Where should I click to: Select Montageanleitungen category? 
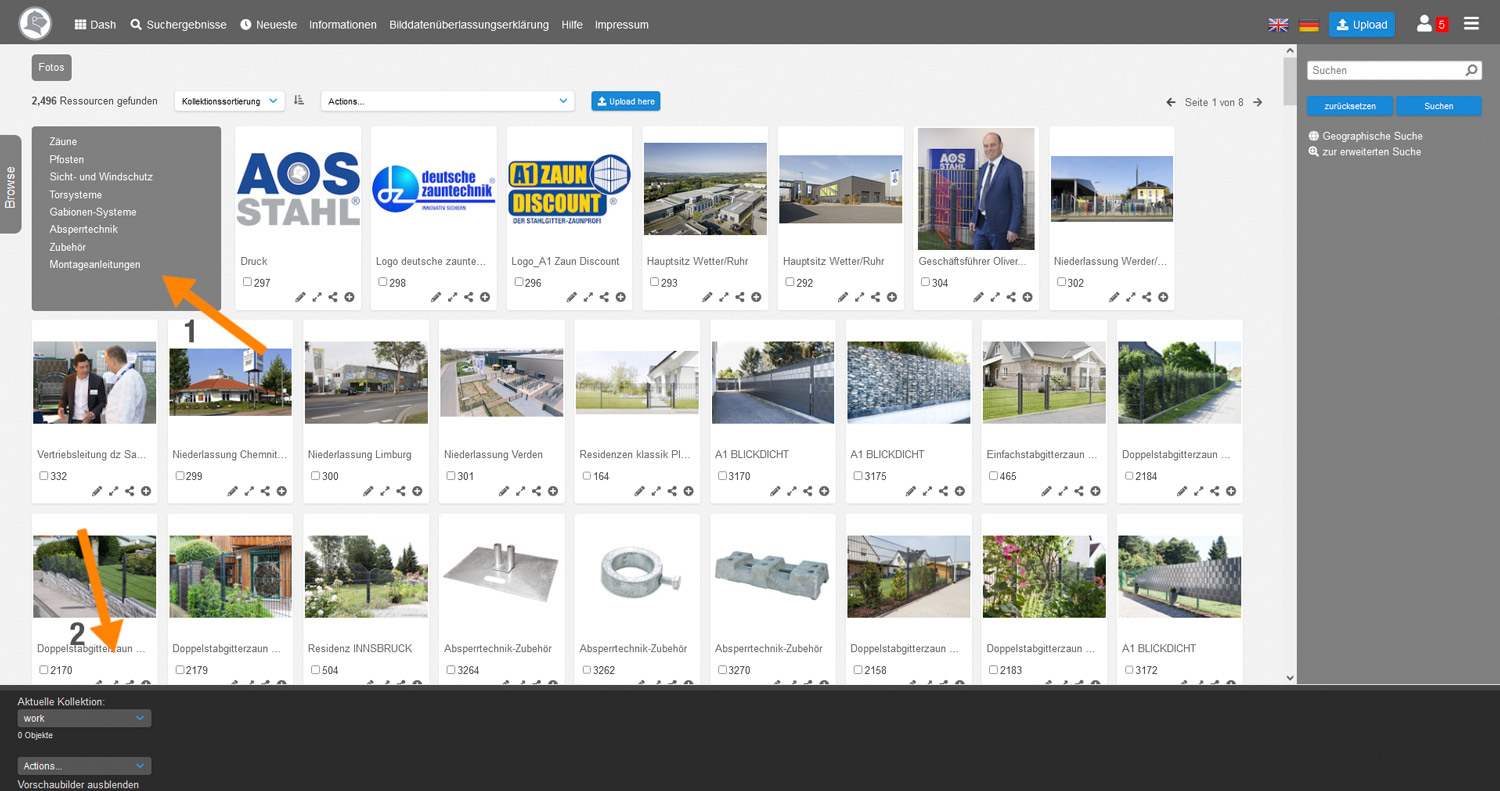pyautogui.click(x=95, y=265)
